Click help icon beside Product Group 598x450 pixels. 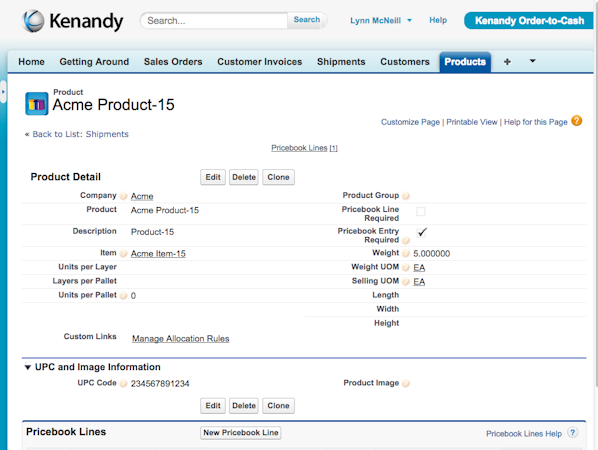coord(406,196)
